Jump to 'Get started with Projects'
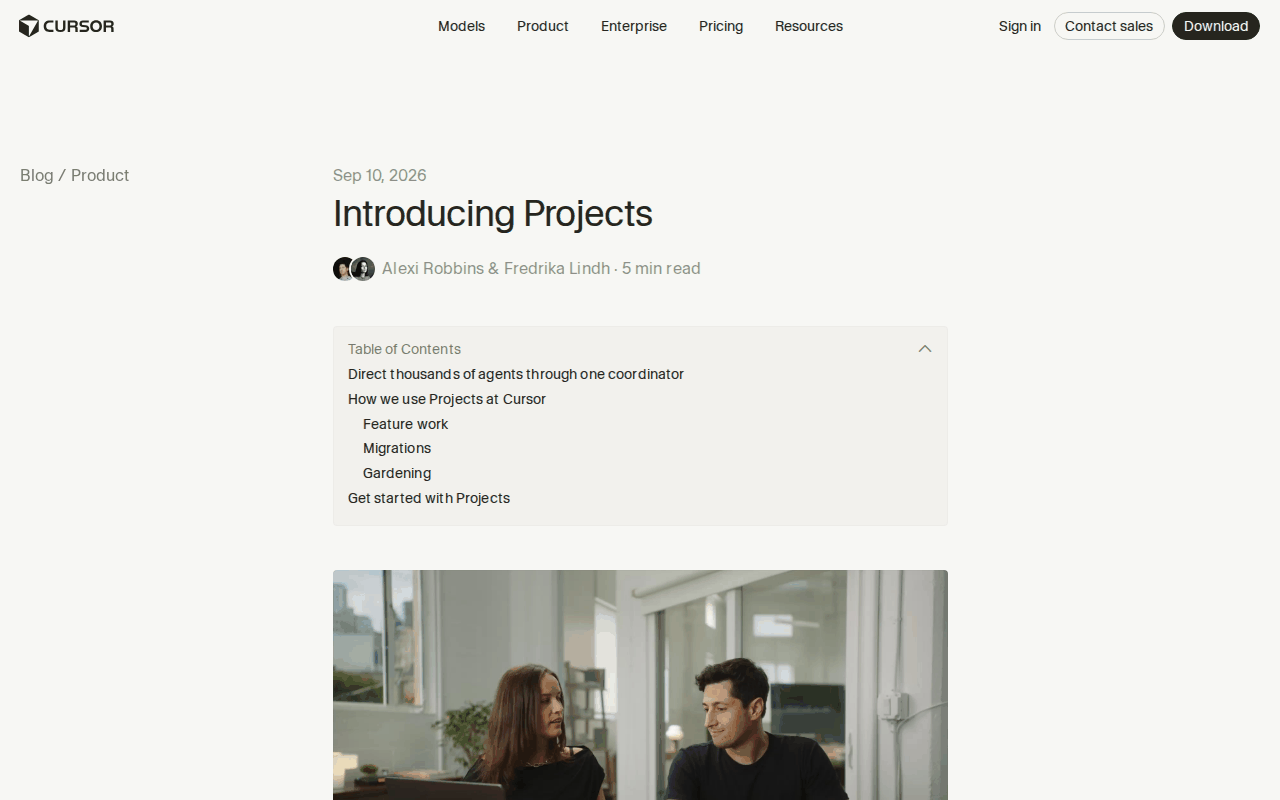This screenshot has width=1280, height=800. [x=429, y=498]
